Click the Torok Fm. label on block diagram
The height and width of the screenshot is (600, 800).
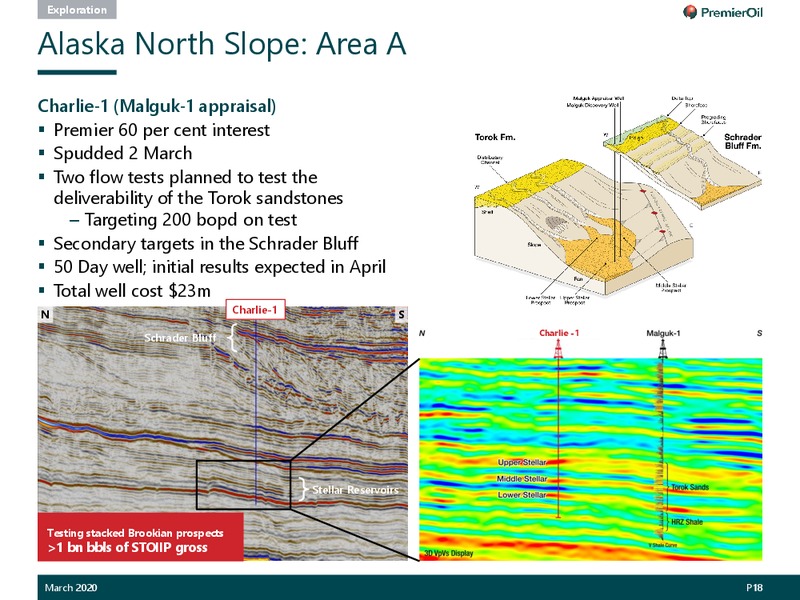pyautogui.click(x=495, y=137)
